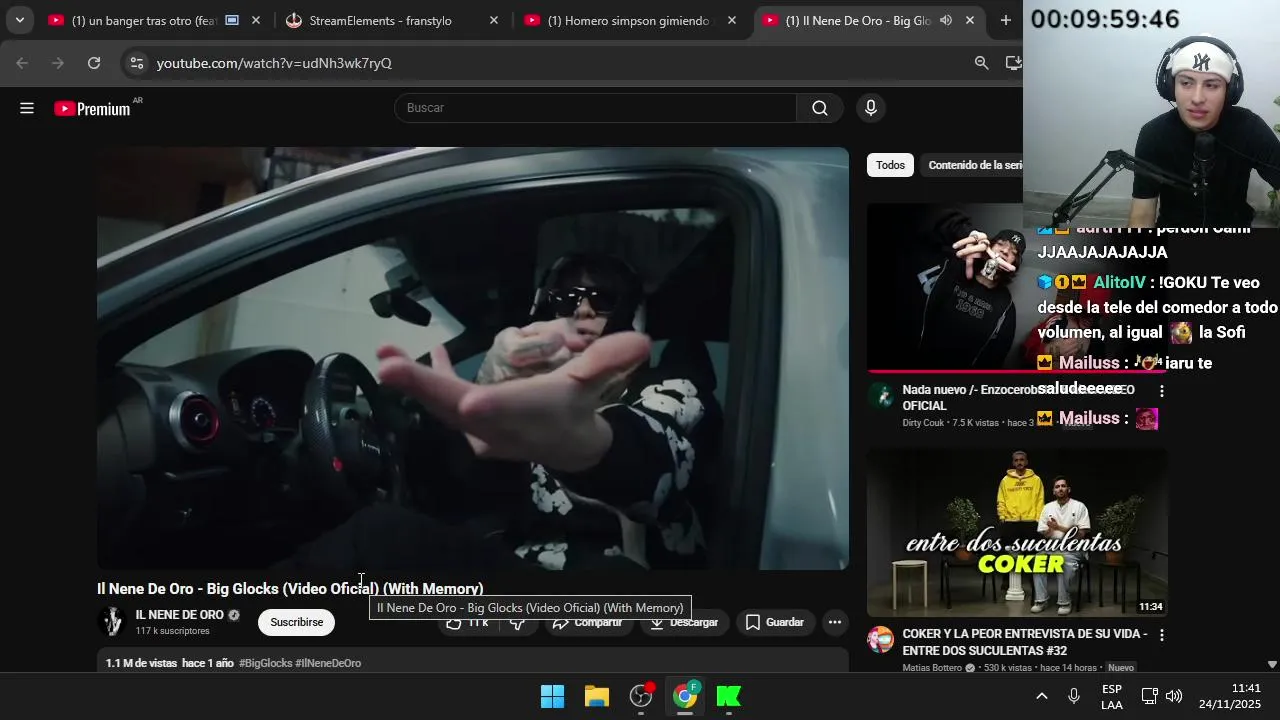This screenshot has width=1280, height=720.
Task: Click the #BigGlocks hashtag
Action: tap(266, 663)
